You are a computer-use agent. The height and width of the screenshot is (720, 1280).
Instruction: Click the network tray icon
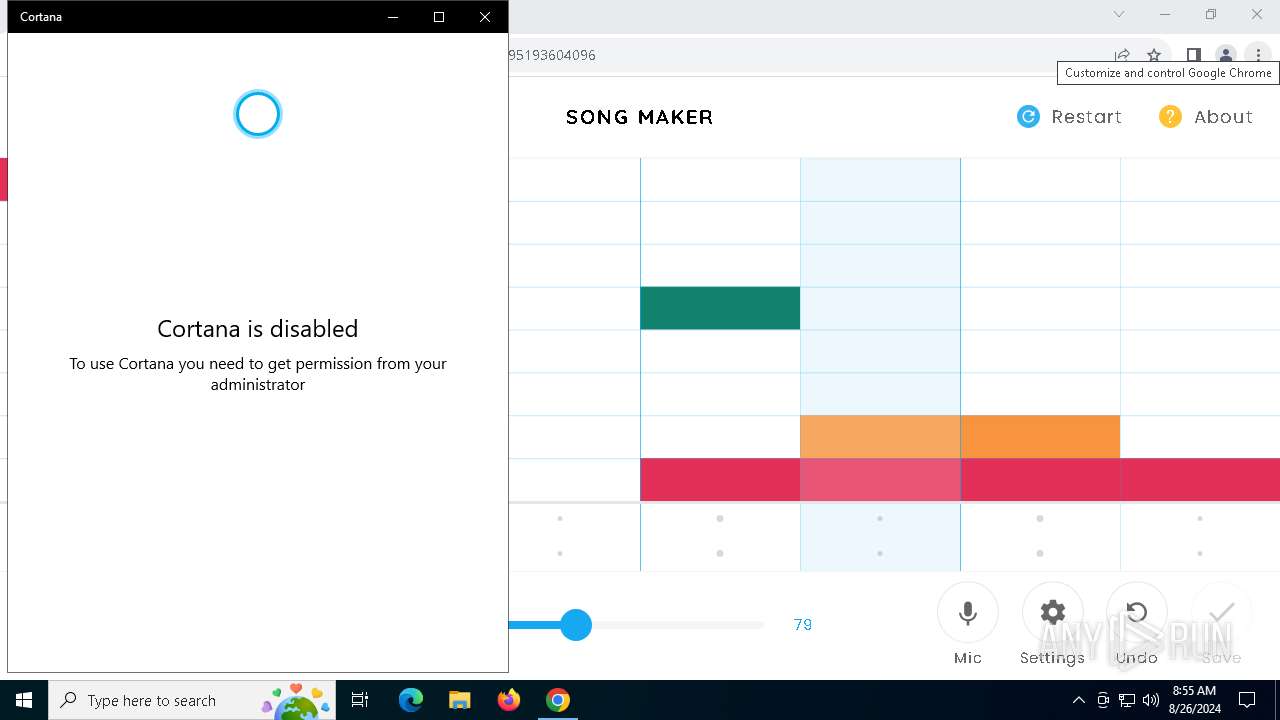[x=1127, y=700]
